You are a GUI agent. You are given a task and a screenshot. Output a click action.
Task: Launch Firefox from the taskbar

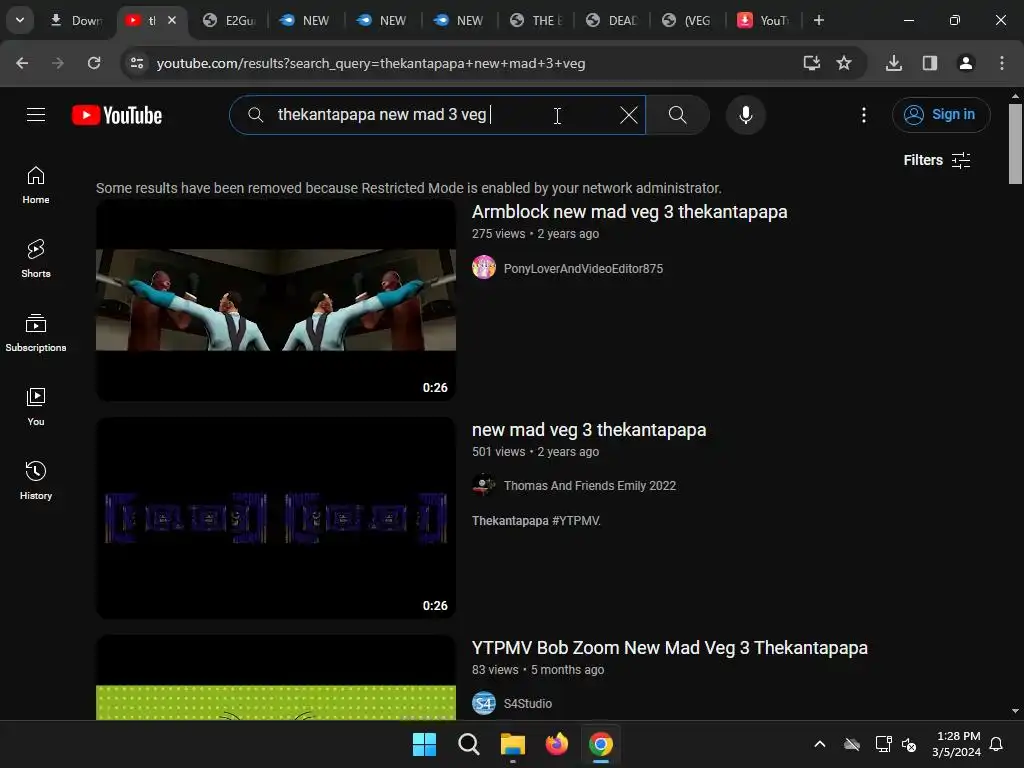point(556,744)
